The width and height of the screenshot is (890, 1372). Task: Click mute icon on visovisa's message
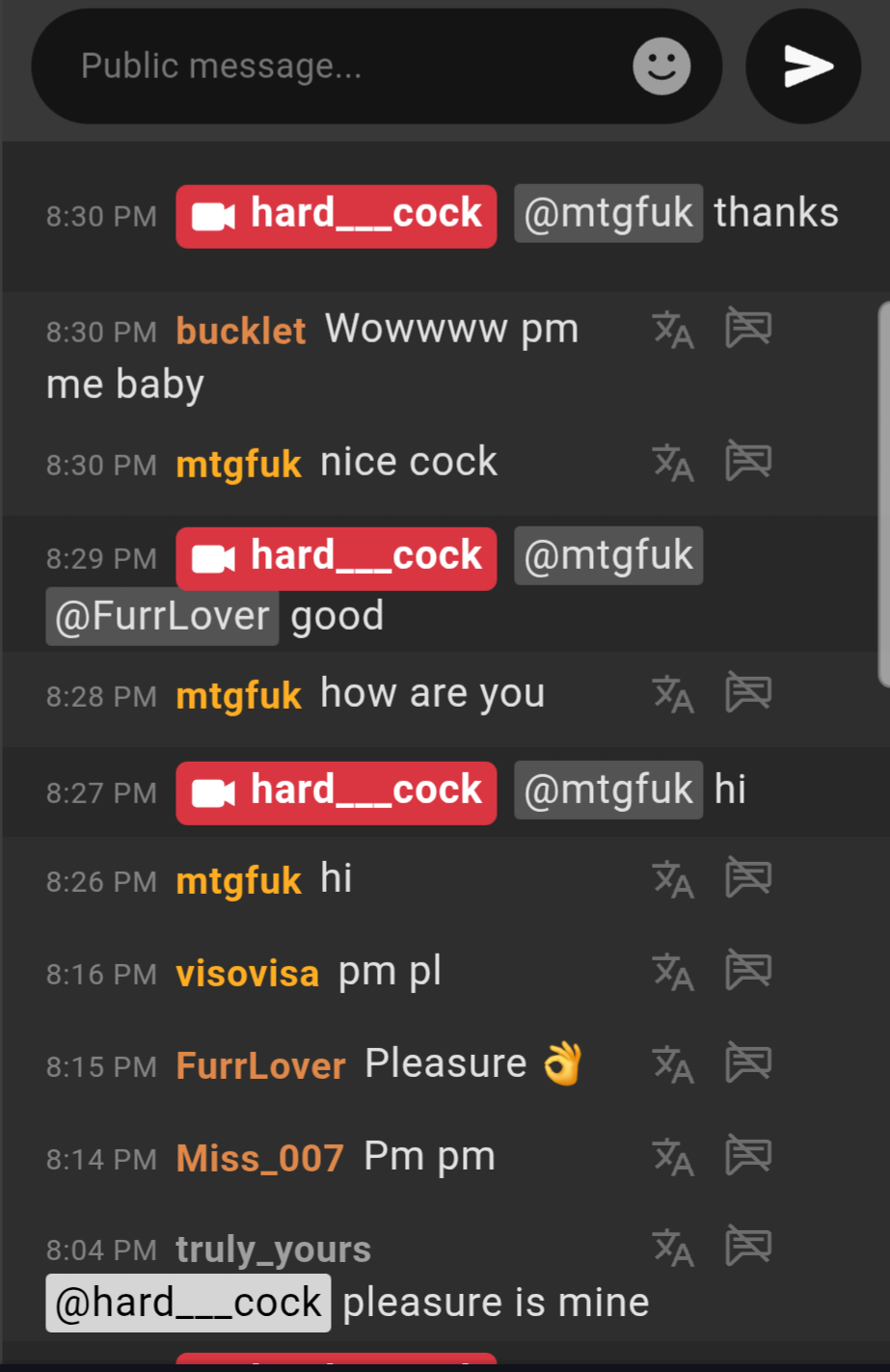coord(748,970)
